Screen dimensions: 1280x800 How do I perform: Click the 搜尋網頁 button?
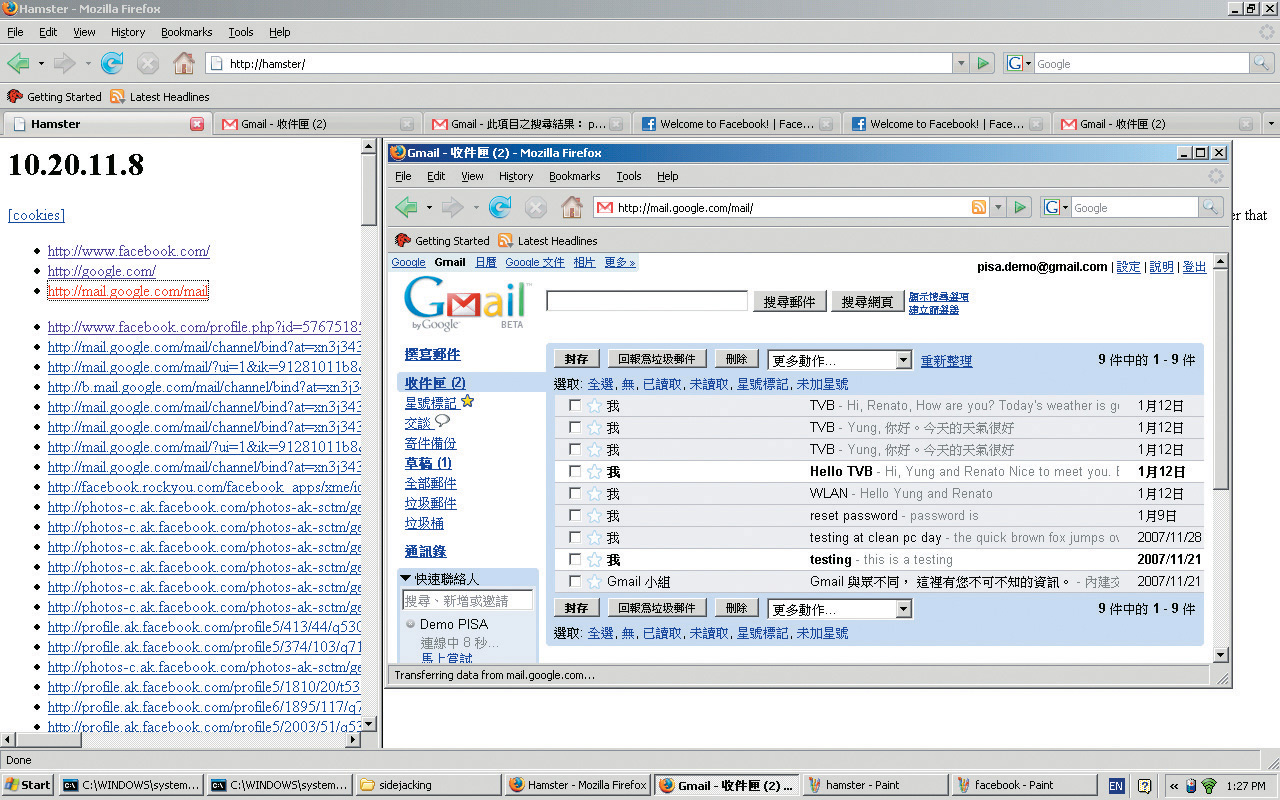point(867,301)
